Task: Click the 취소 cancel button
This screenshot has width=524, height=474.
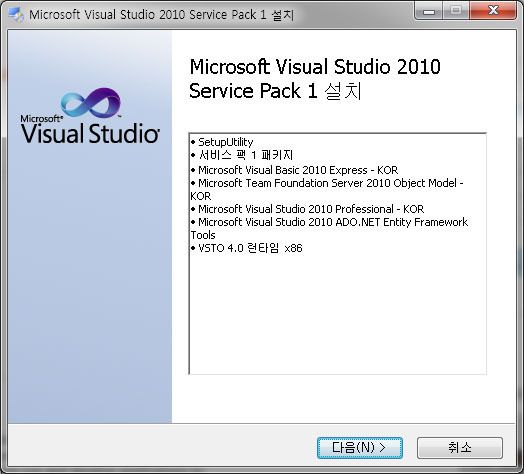Action: pos(460,448)
